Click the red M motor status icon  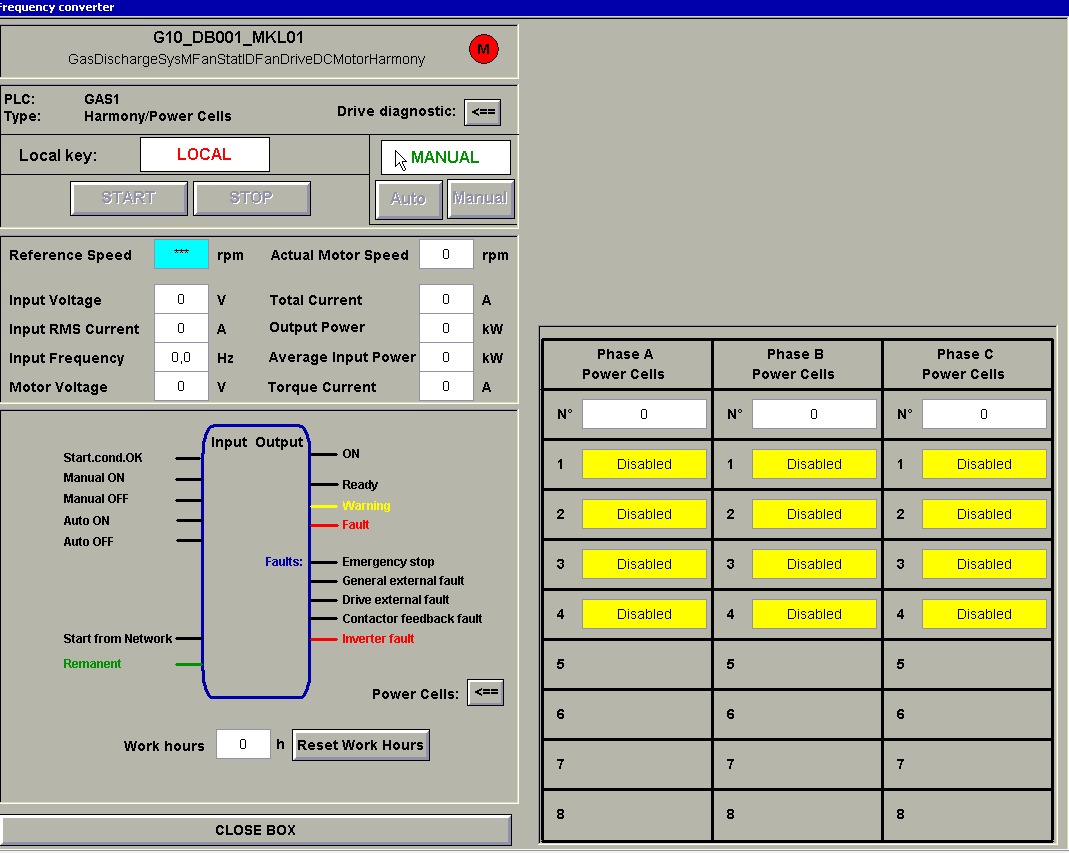(484, 49)
